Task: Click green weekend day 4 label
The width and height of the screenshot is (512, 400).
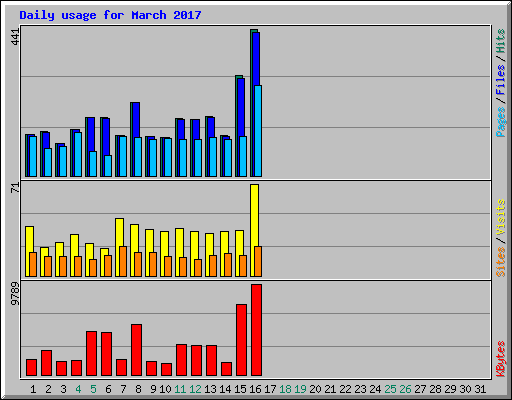Action: pyautogui.click(x=78, y=389)
